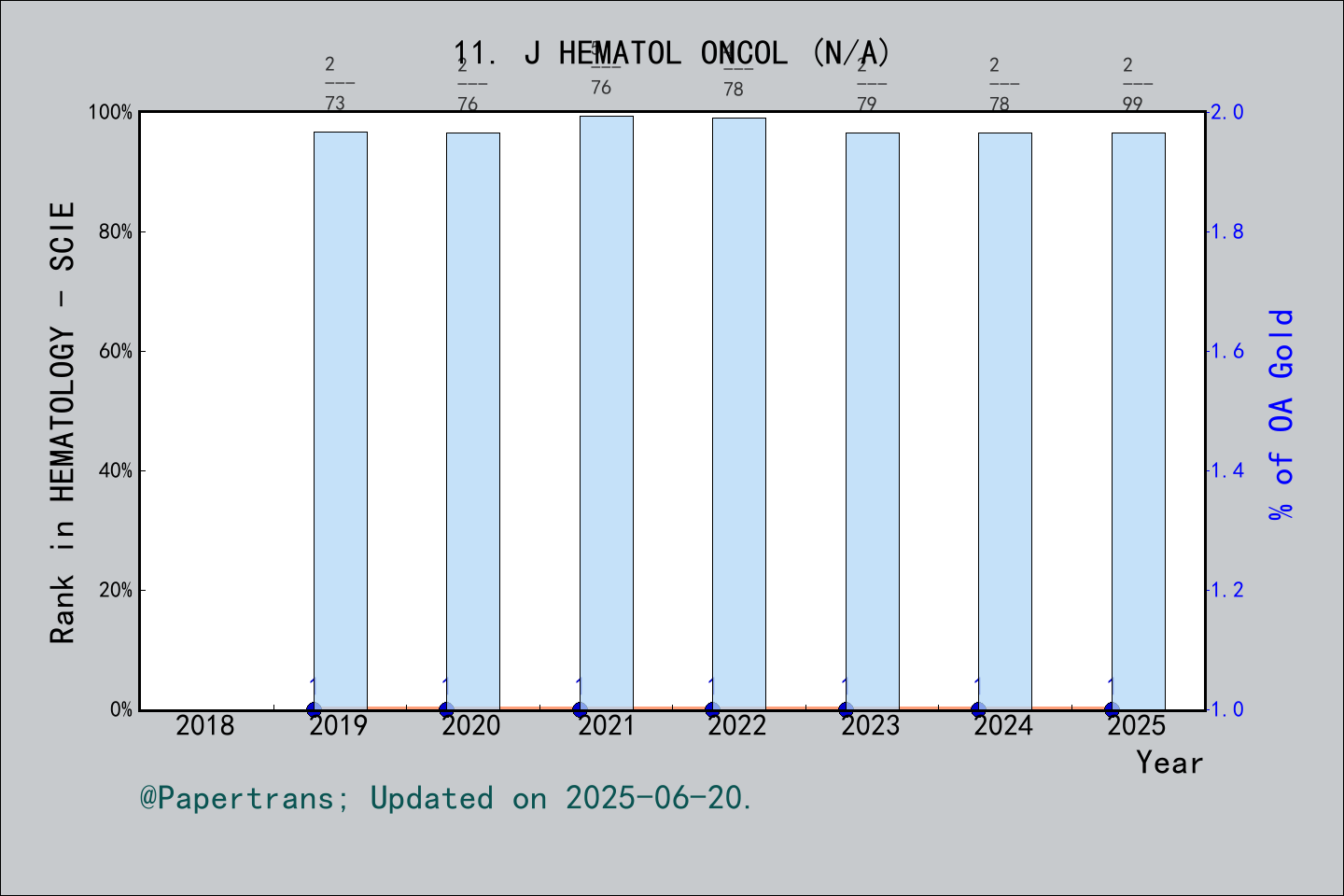
Task: Select the 2019 bar in the chart
Action: pos(340,420)
